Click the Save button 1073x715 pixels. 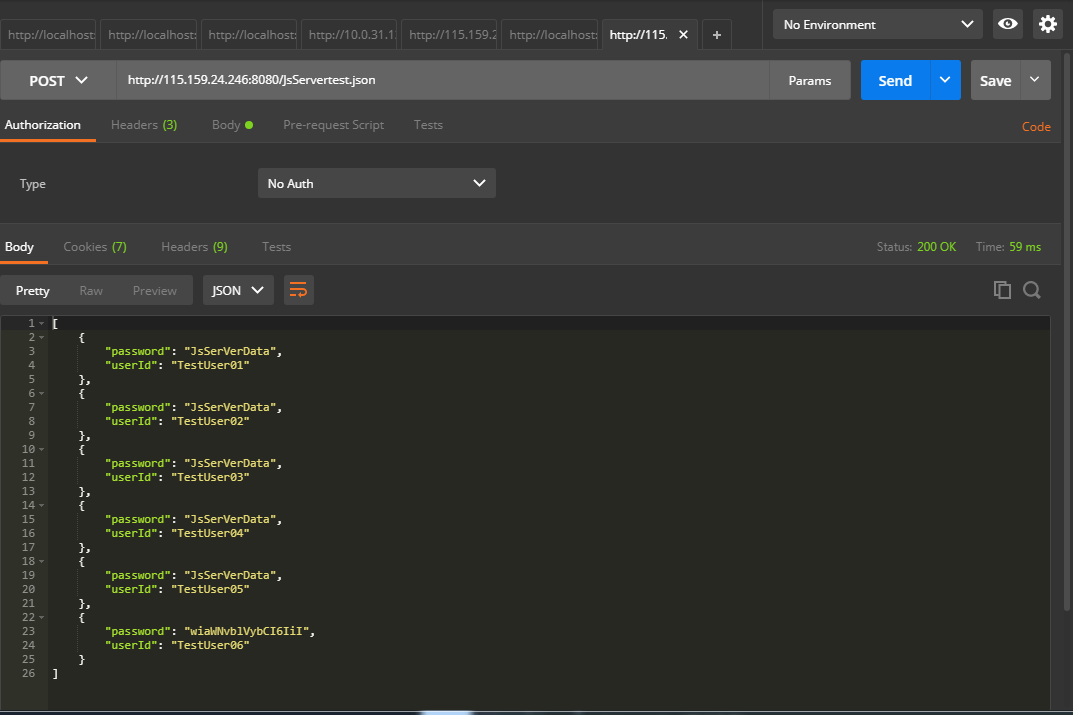(x=996, y=80)
